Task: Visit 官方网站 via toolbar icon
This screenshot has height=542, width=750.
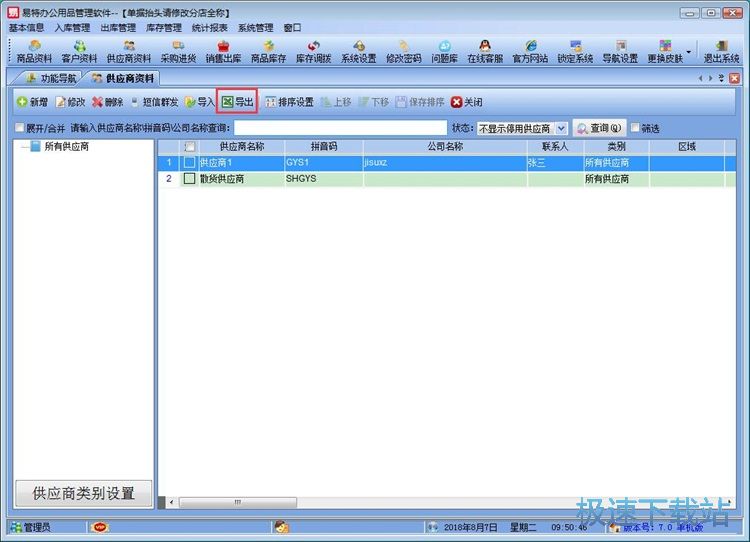Action: pyautogui.click(x=530, y=52)
